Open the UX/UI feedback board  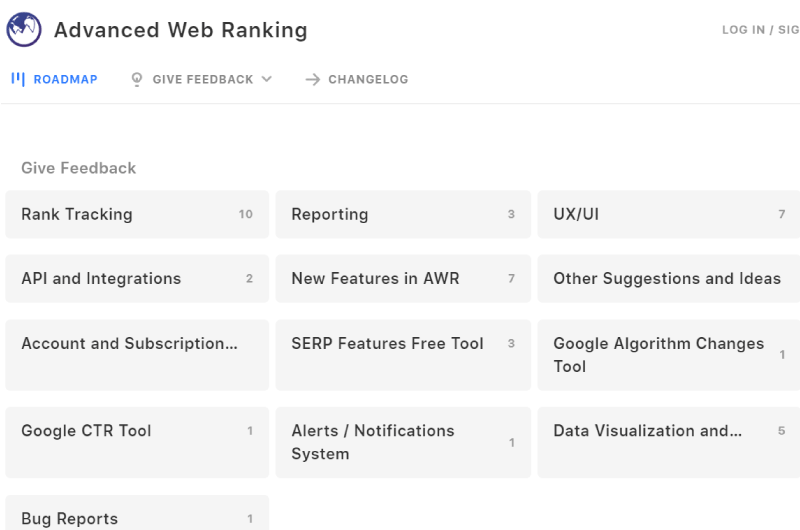[669, 214]
